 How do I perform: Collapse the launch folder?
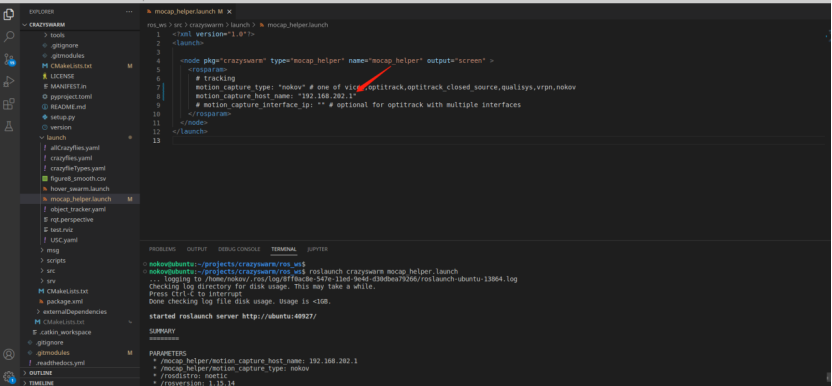click(53, 138)
